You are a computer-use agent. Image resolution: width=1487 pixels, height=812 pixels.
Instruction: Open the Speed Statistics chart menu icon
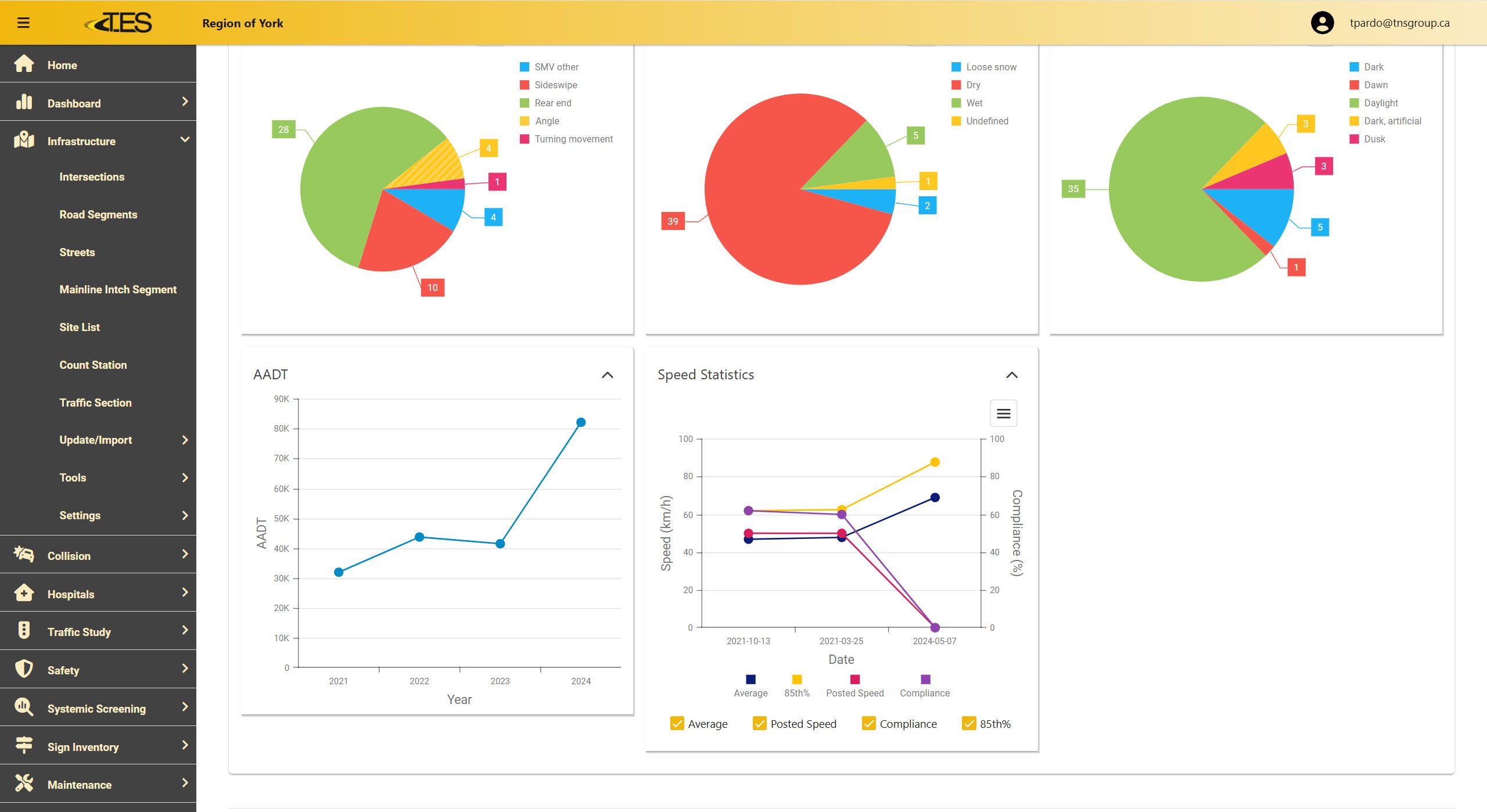(1003, 414)
